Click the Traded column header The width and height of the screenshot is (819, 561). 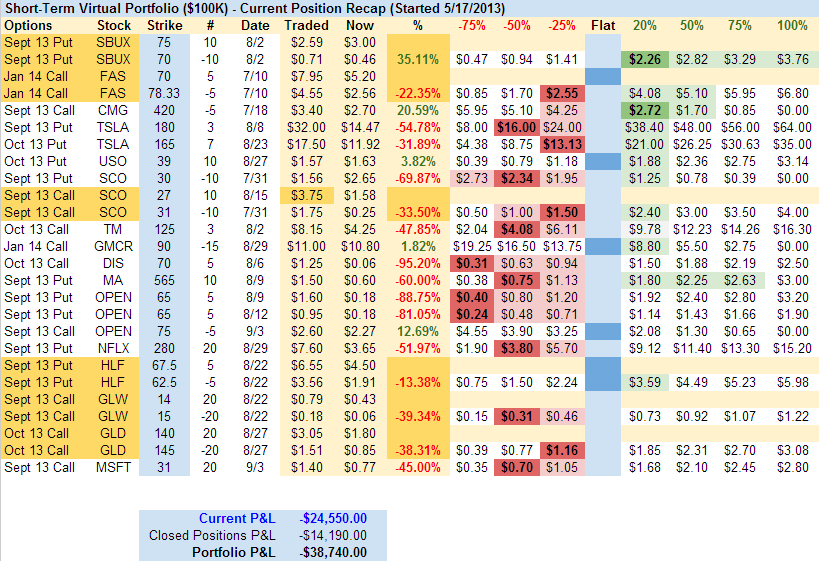(306, 24)
